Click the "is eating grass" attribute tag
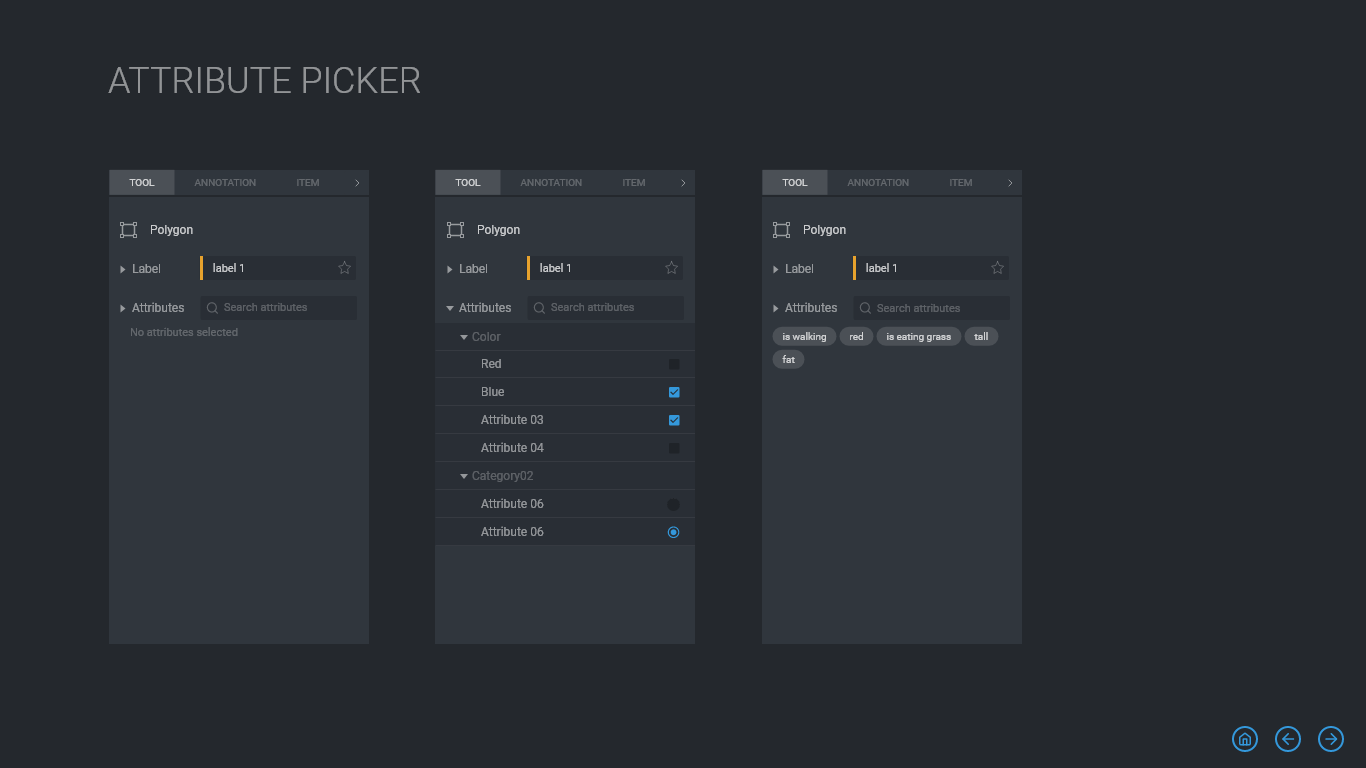Image resolution: width=1366 pixels, height=768 pixels. (918, 337)
